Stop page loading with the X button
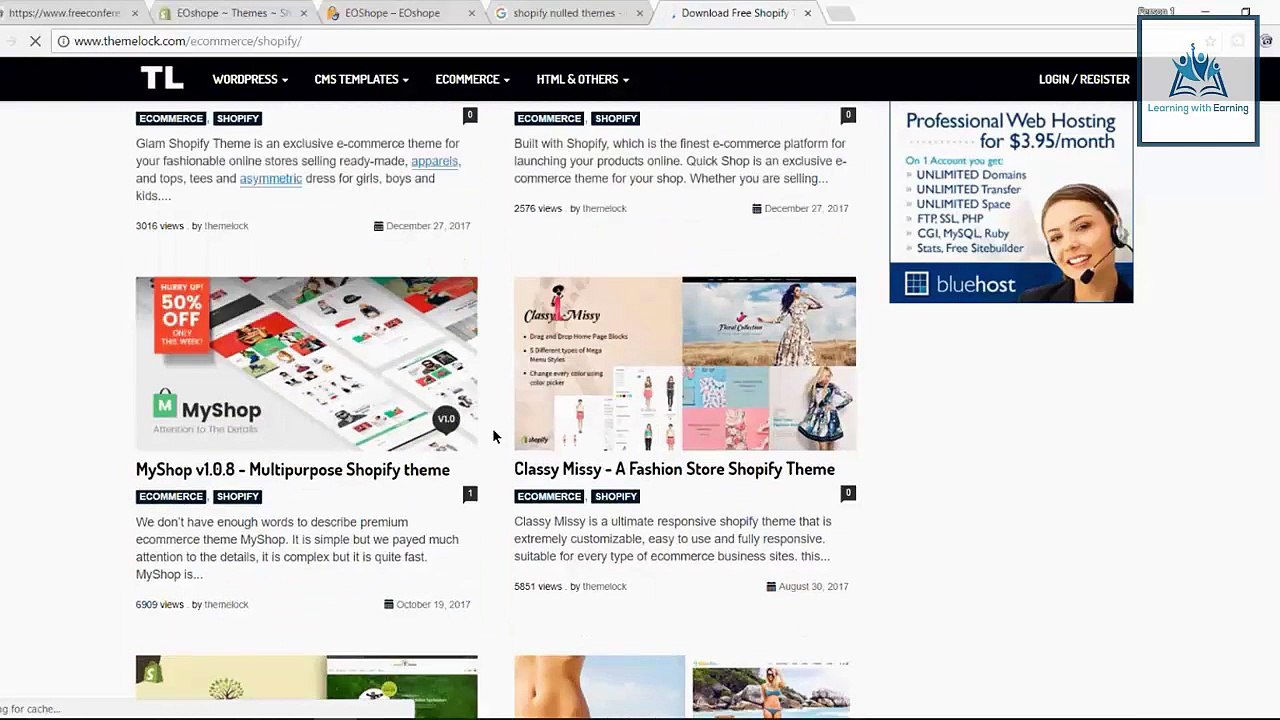The height and width of the screenshot is (720, 1280). 36,41
